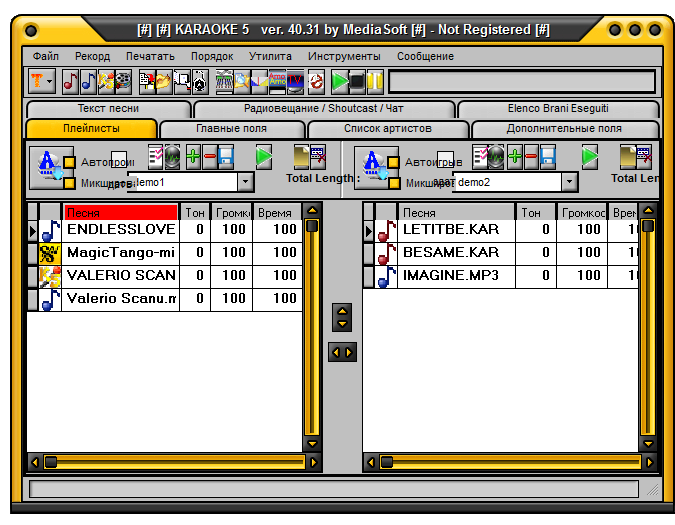Screen dimensions: 675x525
Task: Click the document with red arrow toolbar icon
Action: tap(147, 81)
